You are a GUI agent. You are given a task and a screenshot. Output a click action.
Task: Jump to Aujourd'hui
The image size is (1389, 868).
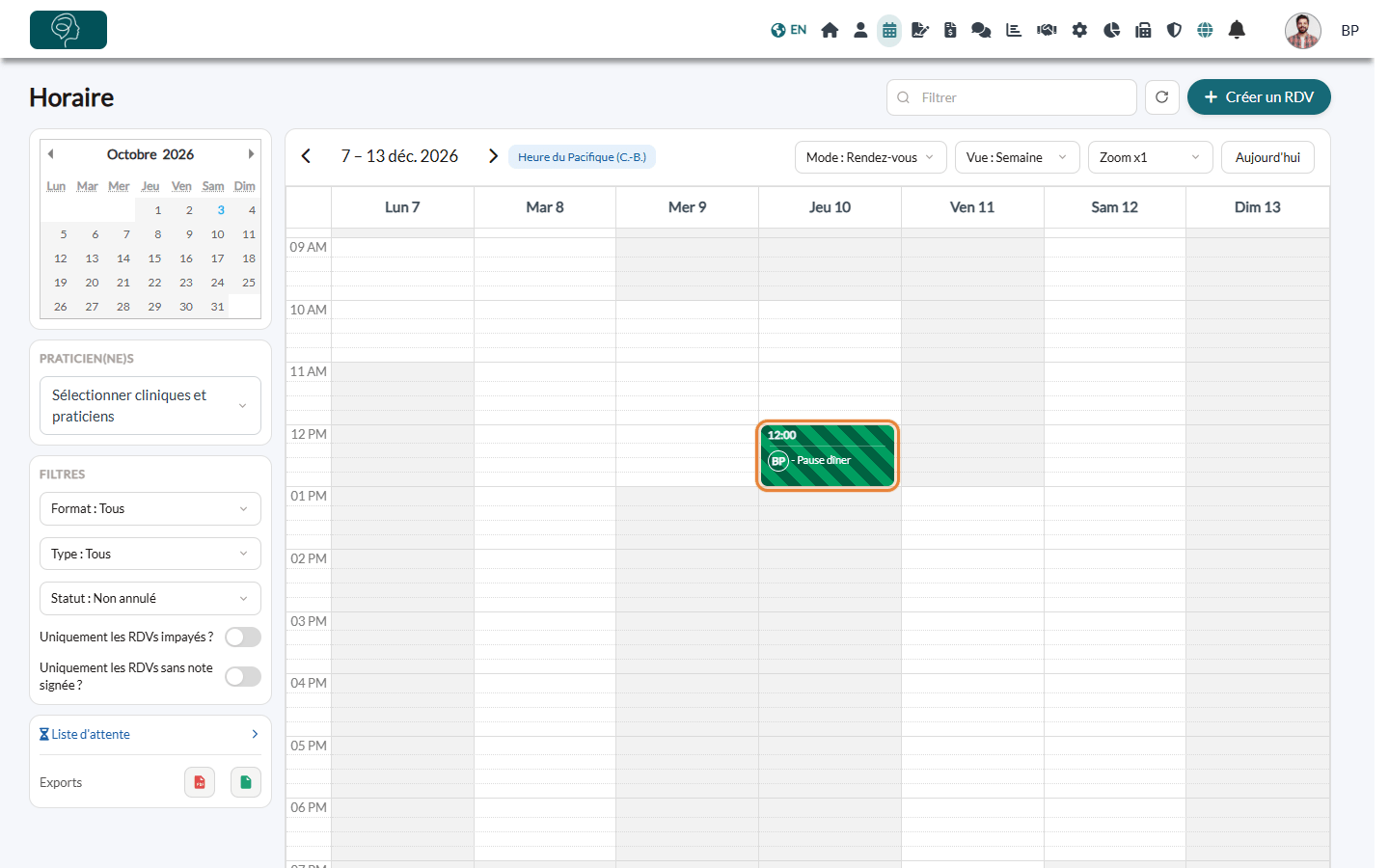pos(1267,157)
